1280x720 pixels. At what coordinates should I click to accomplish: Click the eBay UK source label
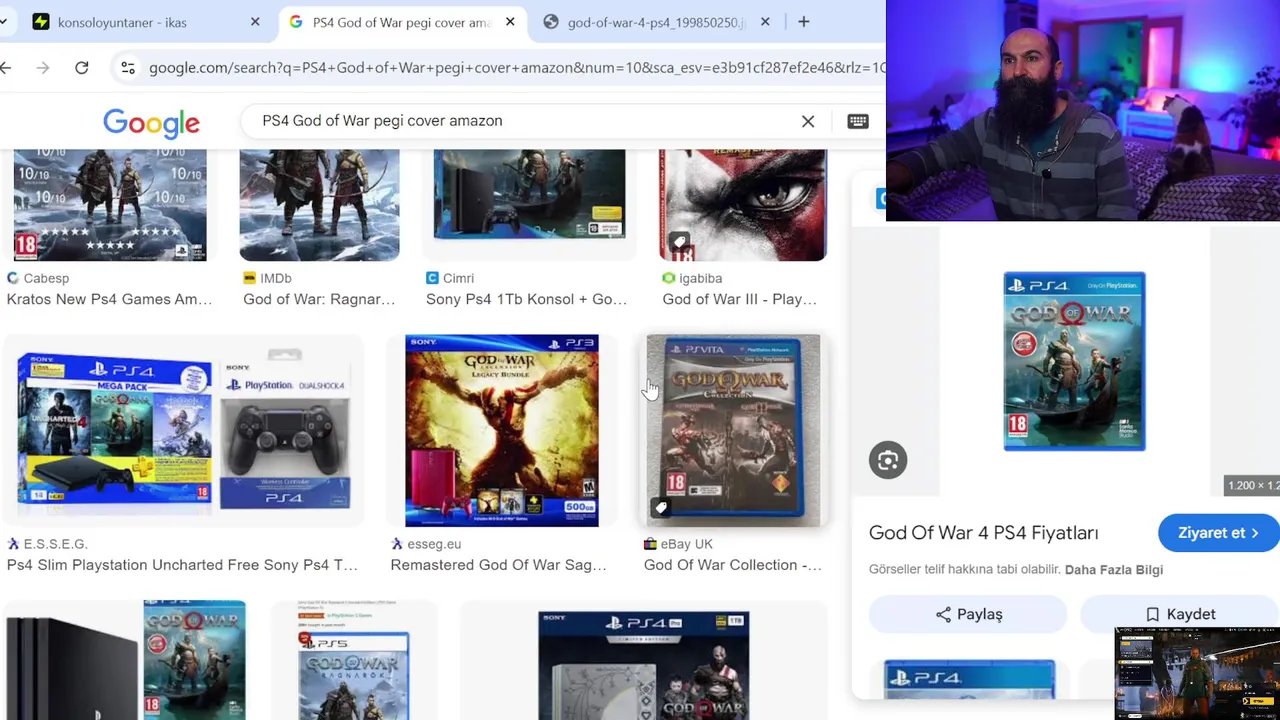coord(686,544)
